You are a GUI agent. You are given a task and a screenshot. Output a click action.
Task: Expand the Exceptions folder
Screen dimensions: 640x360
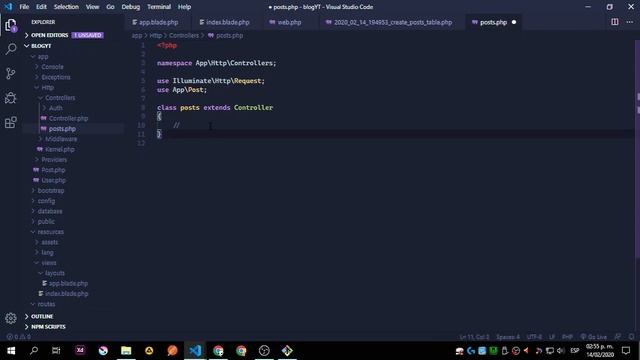[x=56, y=77]
